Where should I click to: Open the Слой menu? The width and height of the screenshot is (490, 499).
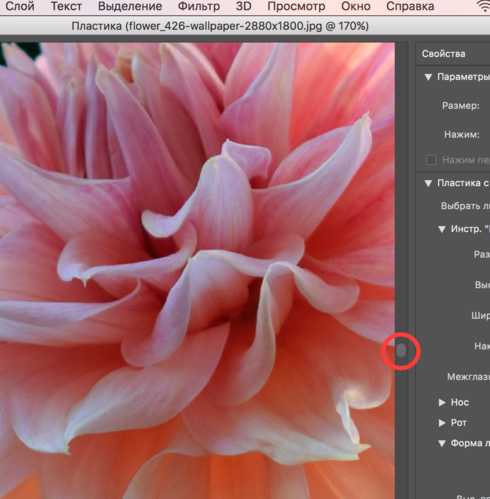(20, 6)
